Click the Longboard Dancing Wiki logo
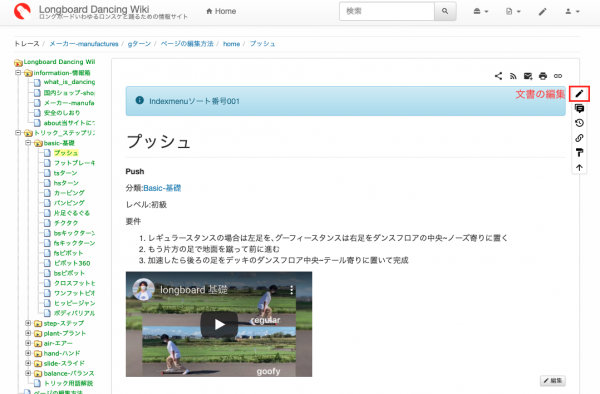600x394 pixels. pos(22,11)
